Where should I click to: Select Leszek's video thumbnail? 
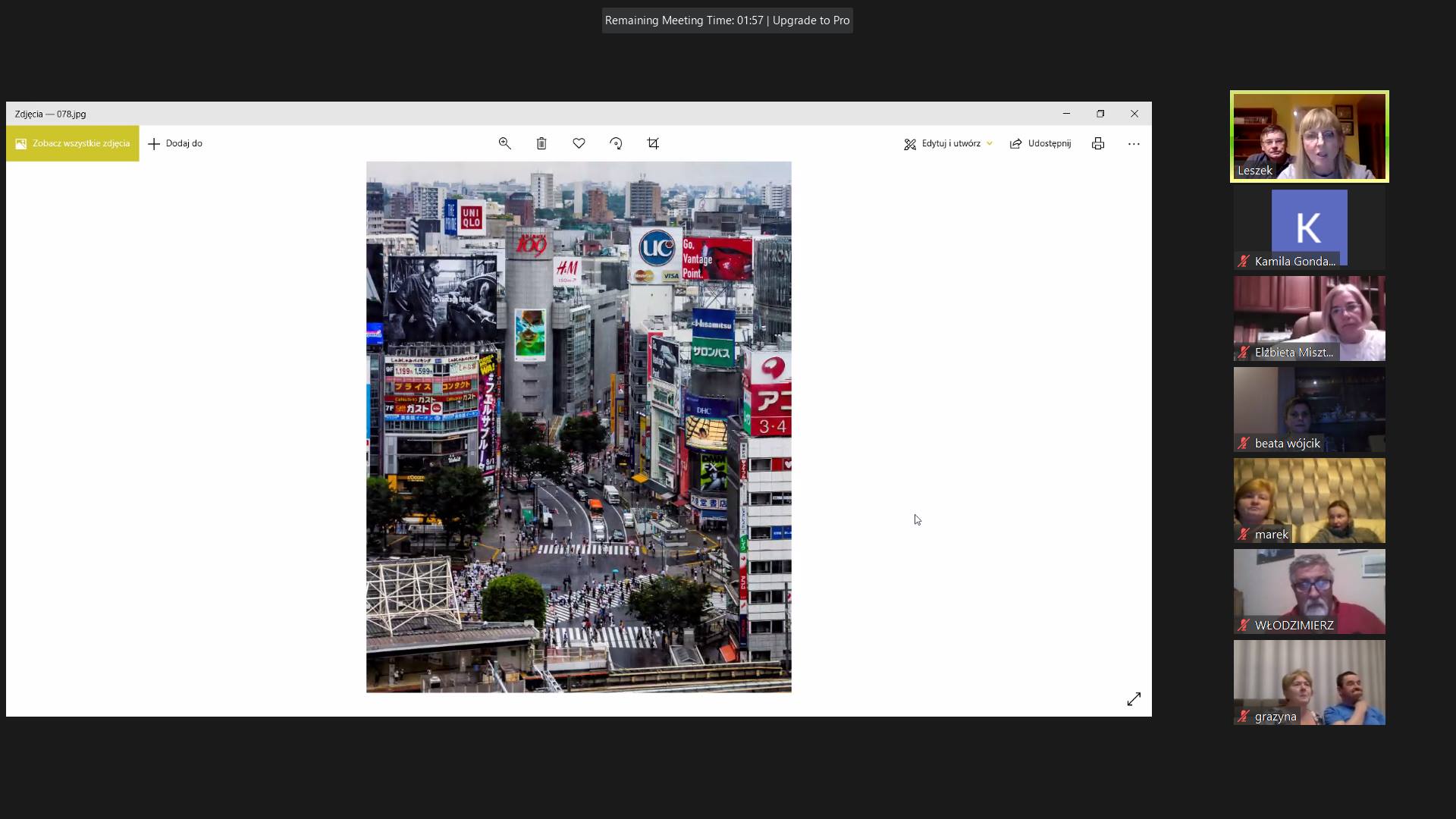[x=1310, y=136]
